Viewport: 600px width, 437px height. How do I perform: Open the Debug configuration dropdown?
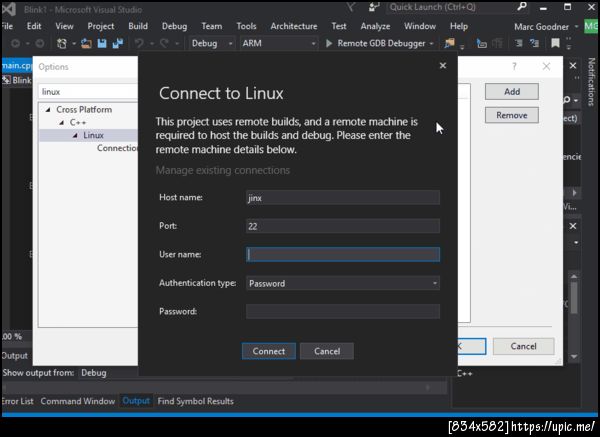[212, 44]
